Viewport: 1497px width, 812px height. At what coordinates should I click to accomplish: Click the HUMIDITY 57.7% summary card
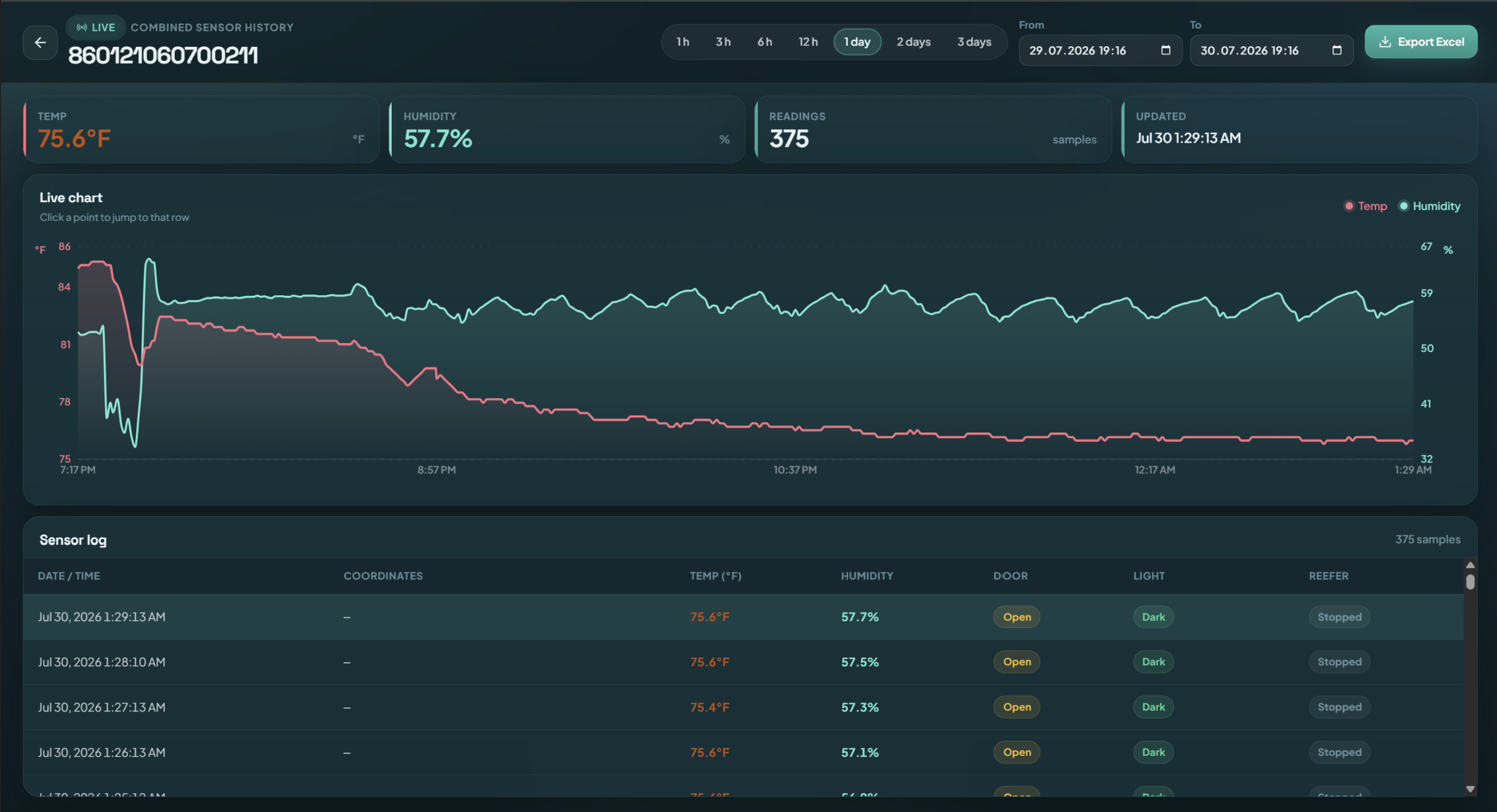point(567,129)
